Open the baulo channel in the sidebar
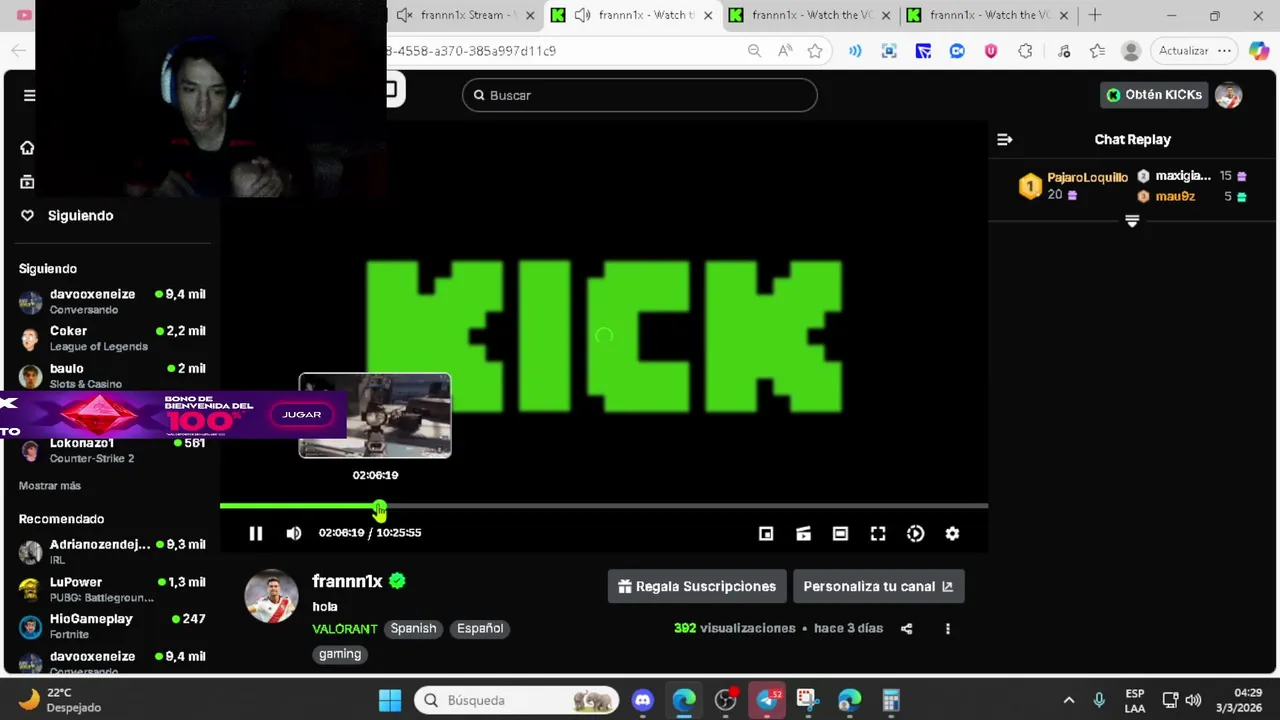 (x=112, y=376)
